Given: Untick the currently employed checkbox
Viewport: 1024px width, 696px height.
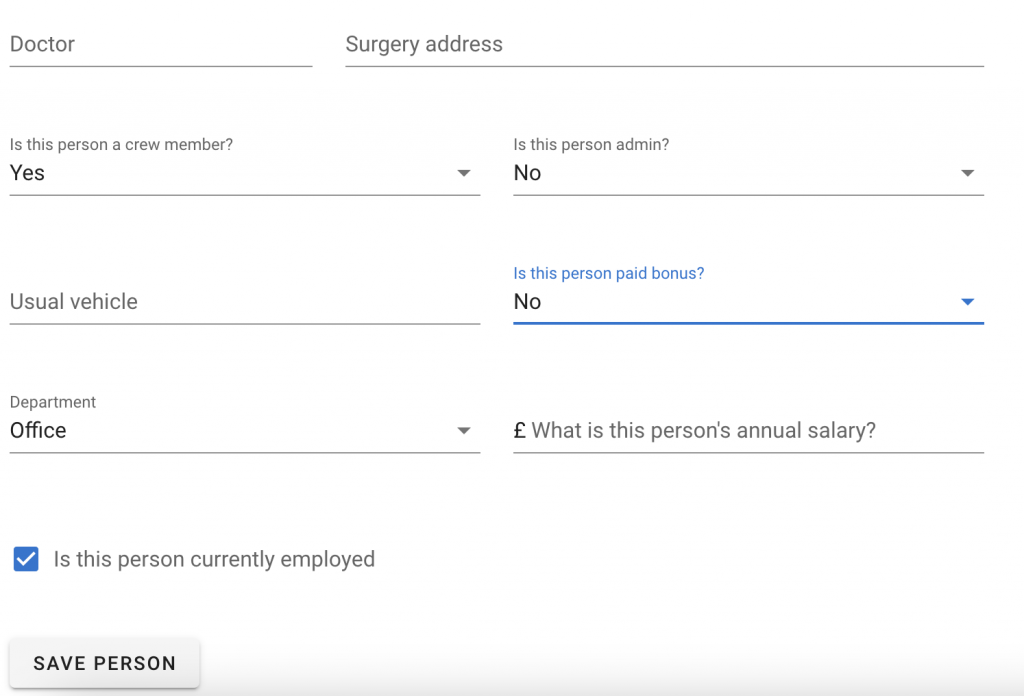Looking at the screenshot, I should 26,559.
